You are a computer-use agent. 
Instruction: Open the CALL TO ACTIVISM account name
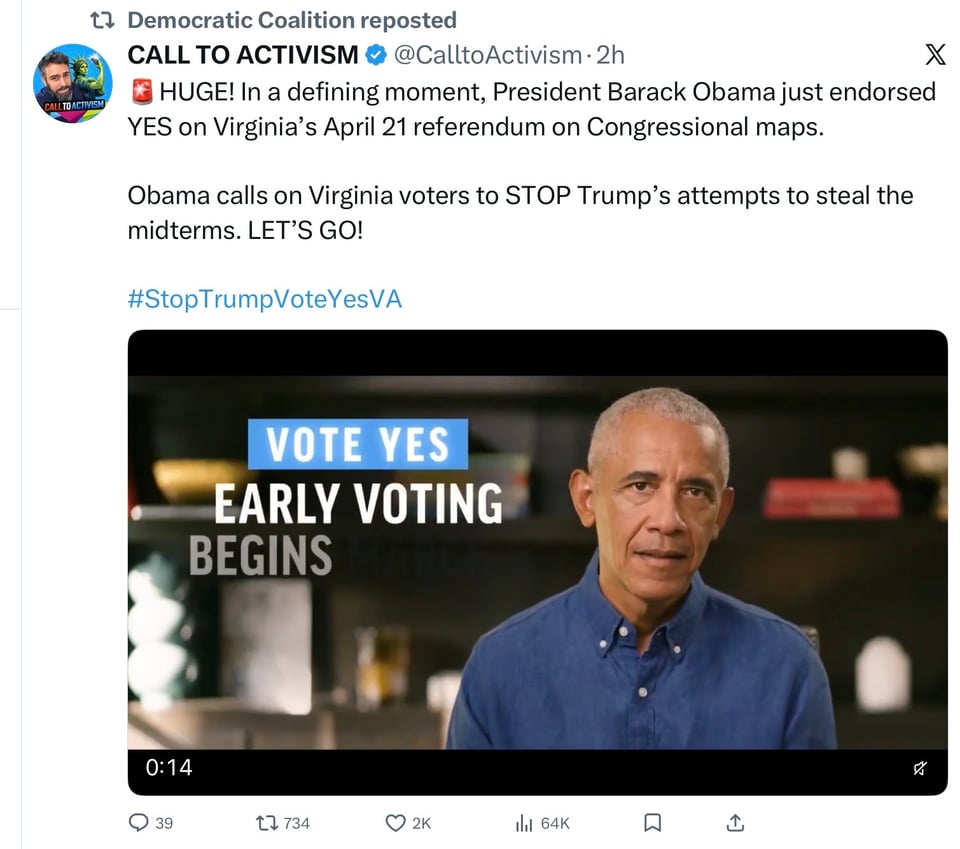coord(242,55)
